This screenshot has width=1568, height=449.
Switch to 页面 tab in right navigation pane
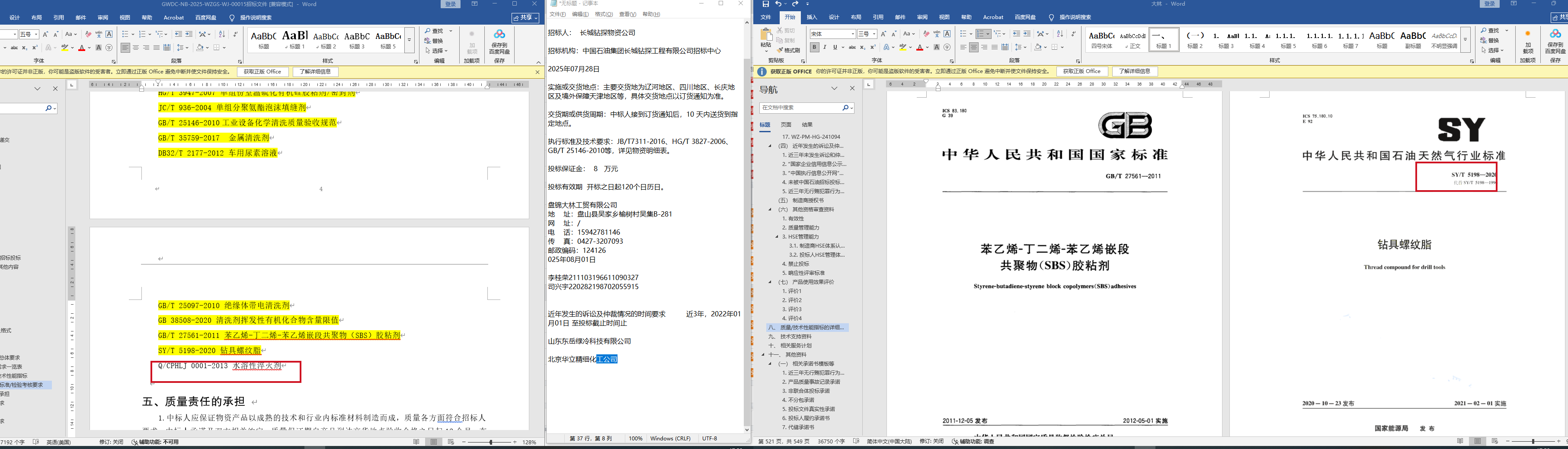pyautogui.click(x=787, y=125)
